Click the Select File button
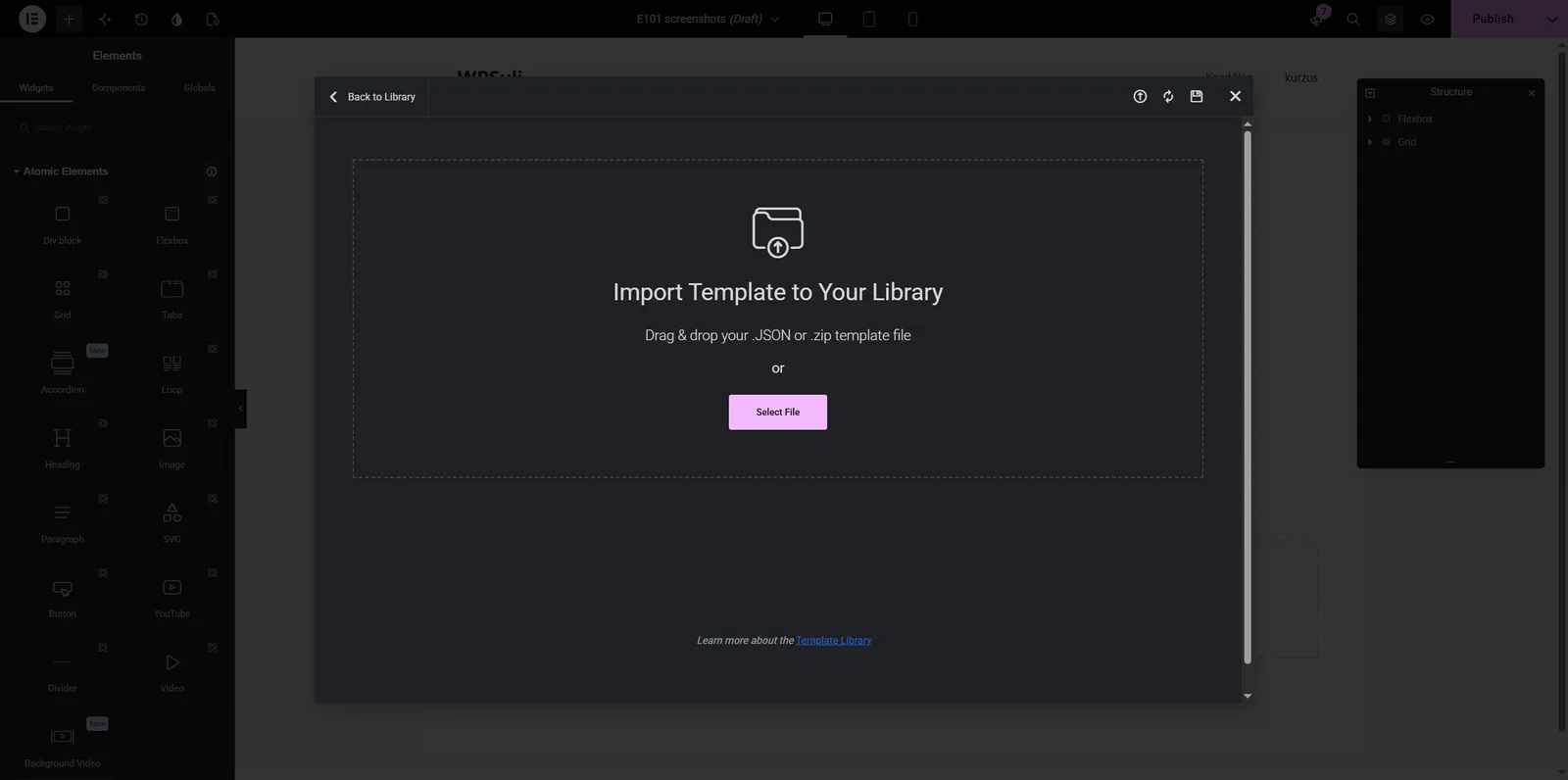This screenshot has width=1568, height=780. click(x=778, y=413)
